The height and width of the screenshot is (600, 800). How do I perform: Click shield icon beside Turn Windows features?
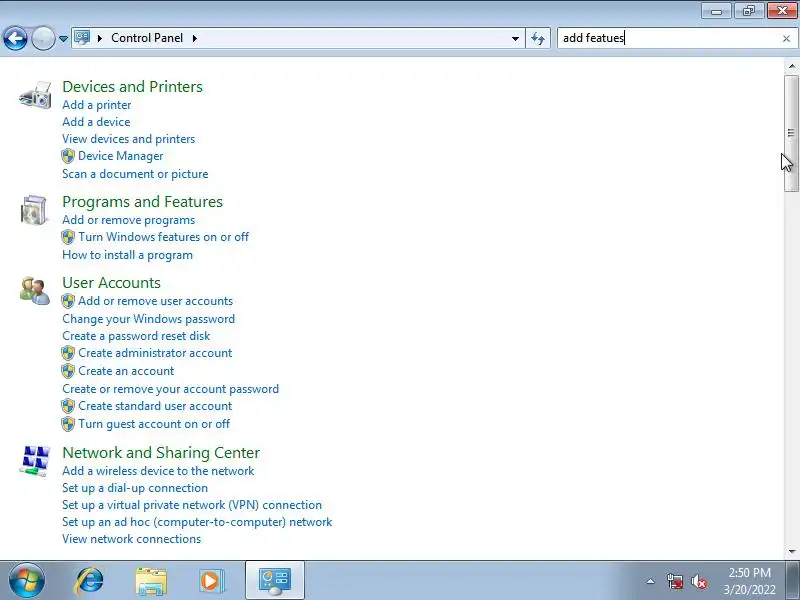[68, 237]
